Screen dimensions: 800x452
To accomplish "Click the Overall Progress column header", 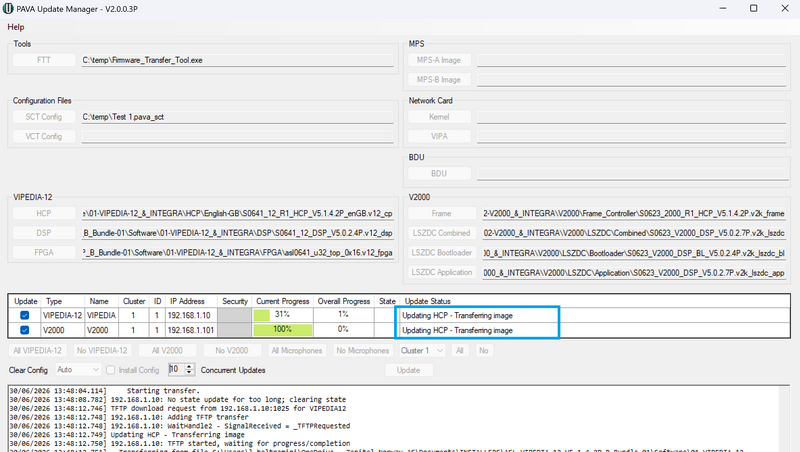I will point(344,301).
